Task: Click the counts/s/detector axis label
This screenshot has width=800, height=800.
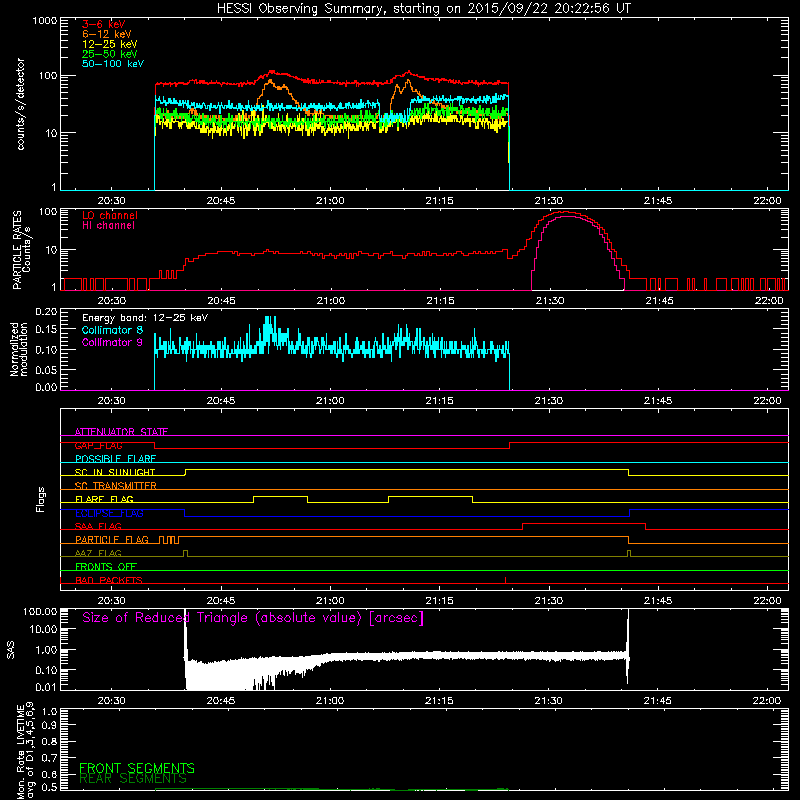Action: point(20,104)
